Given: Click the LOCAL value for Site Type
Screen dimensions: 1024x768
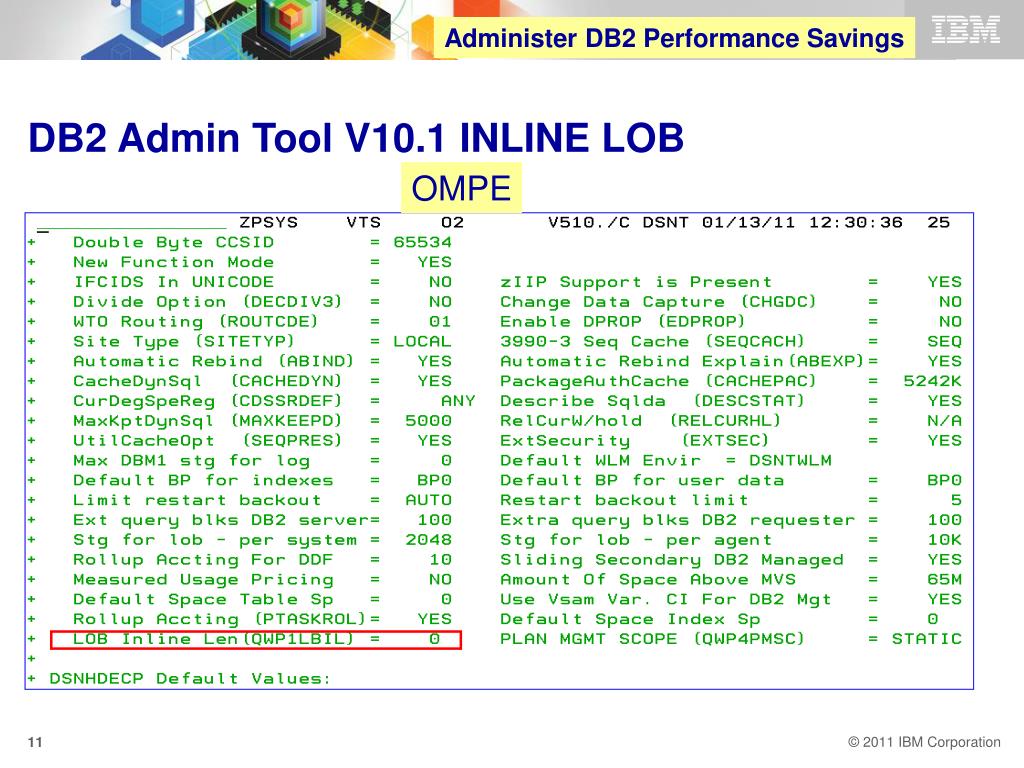Looking at the screenshot, I should [x=423, y=342].
